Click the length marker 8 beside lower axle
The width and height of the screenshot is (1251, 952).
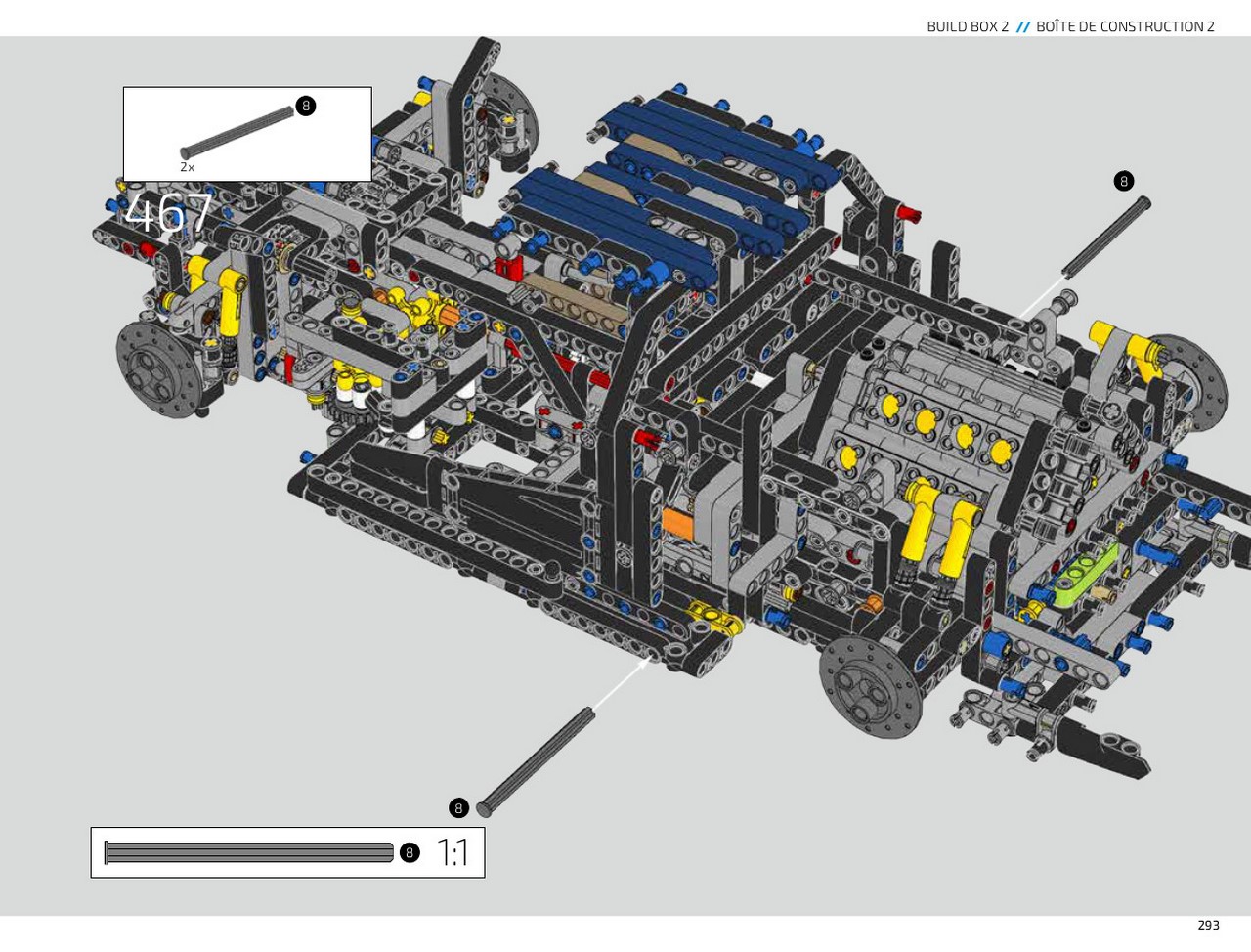coord(458,808)
